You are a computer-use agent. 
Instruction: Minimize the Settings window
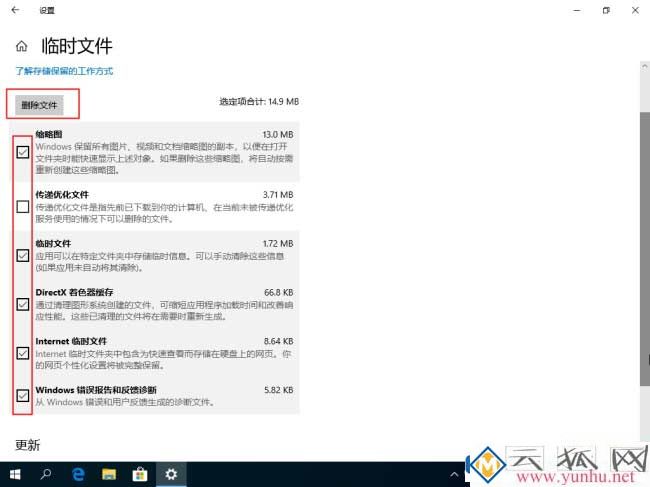point(577,10)
